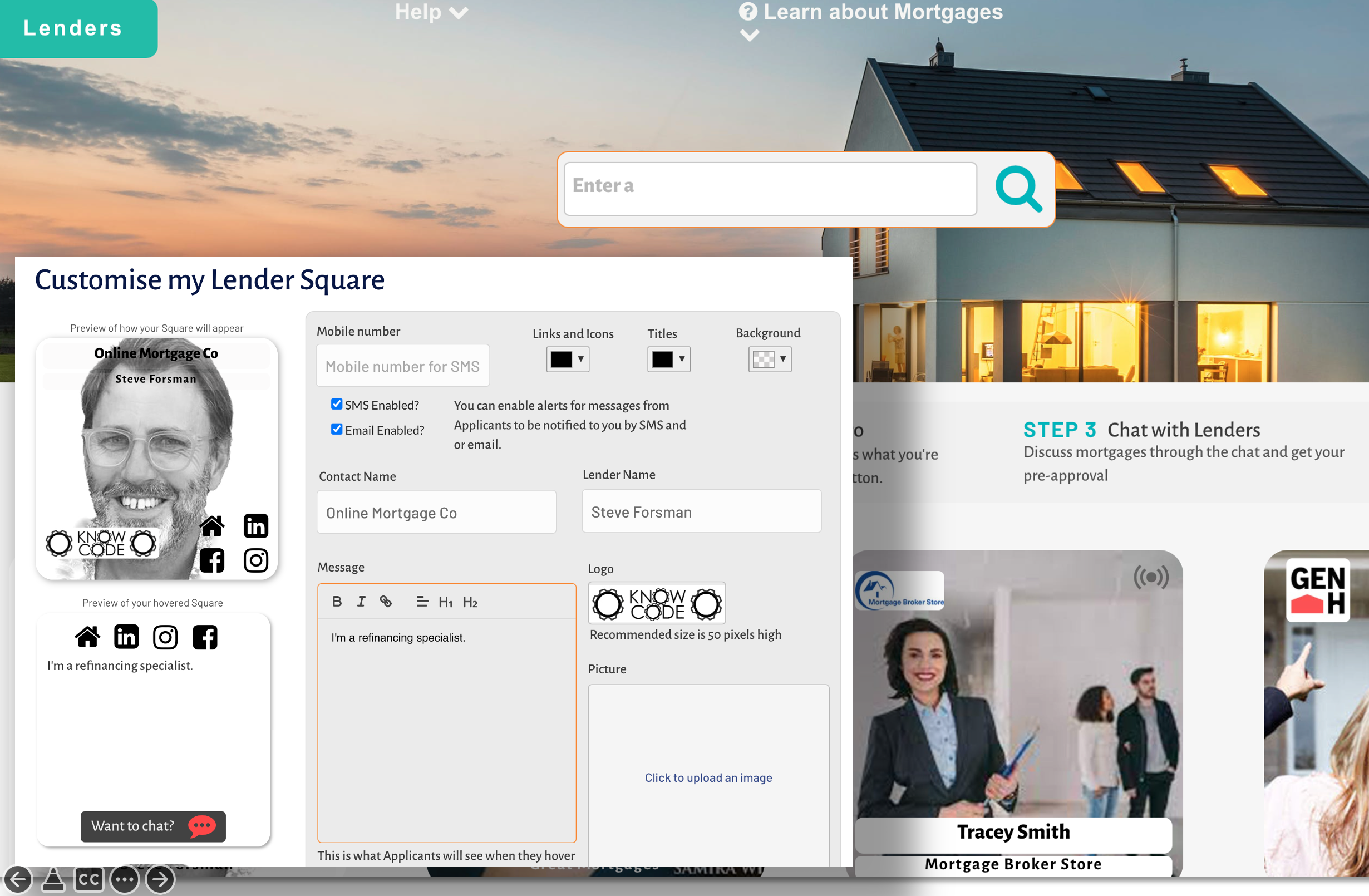1369x896 pixels.
Task: Insert a link via editor link icon
Action: (x=386, y=602)
